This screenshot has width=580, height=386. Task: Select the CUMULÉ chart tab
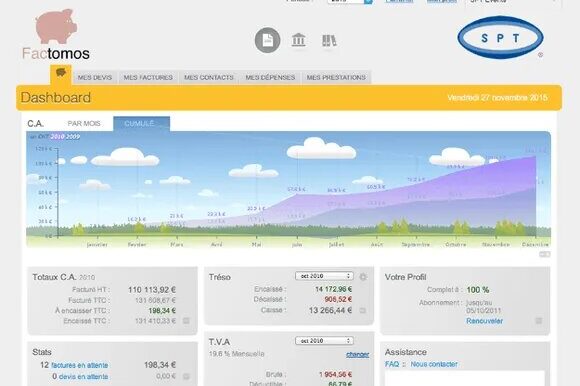(x=141, y=123)
